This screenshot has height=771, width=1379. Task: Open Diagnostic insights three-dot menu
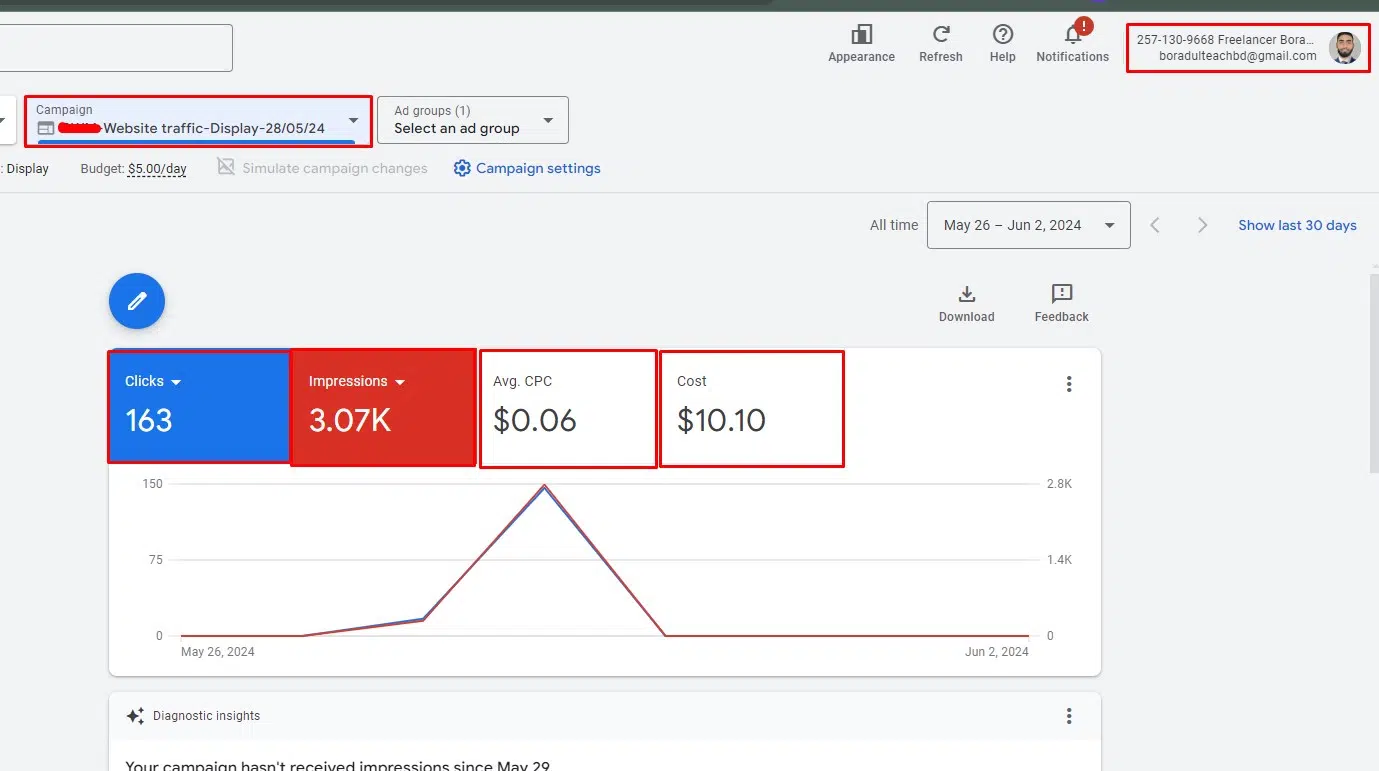pyautogui.click(x=1069, y=716)
